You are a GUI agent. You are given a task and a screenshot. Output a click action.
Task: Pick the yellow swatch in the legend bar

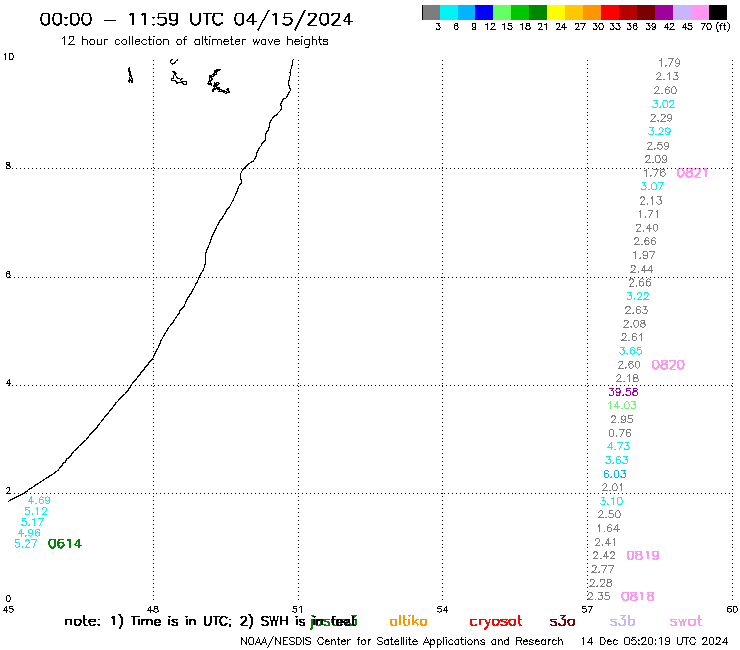[556, 12]
